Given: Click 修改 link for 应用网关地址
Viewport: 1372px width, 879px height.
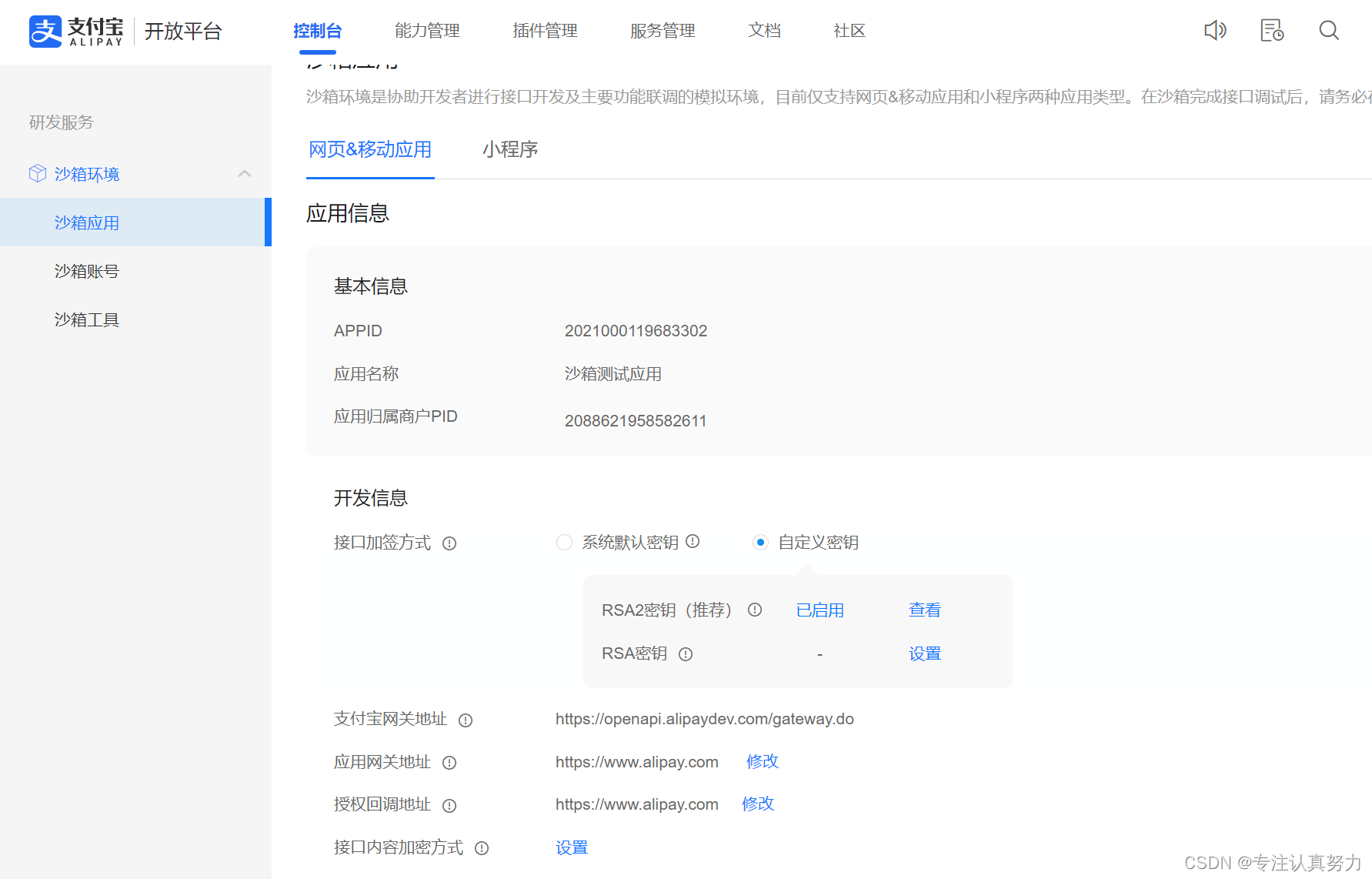Looking at the screenshot, I should (763, 761).
